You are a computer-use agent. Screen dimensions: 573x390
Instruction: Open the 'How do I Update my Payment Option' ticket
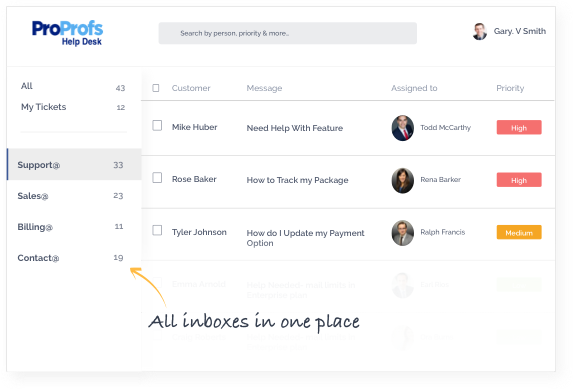tap(306, 238)
